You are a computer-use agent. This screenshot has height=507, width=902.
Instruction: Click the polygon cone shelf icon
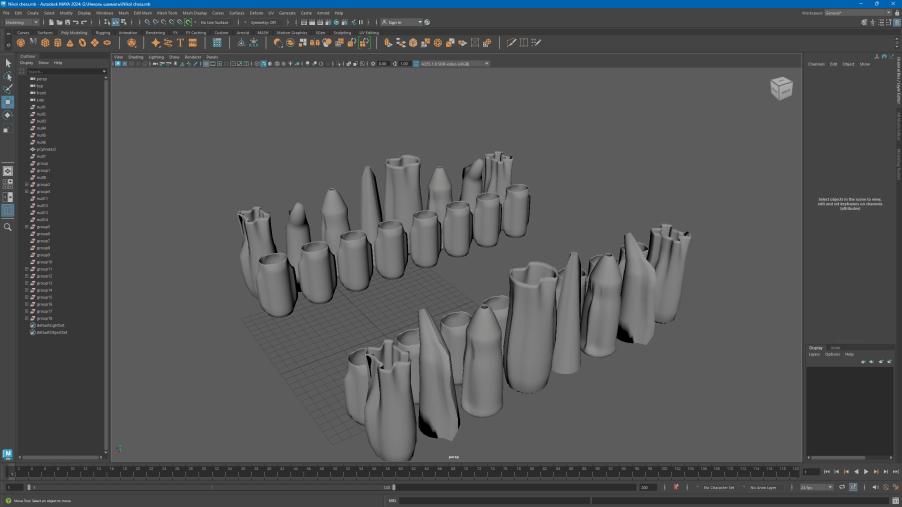point(70,43)
